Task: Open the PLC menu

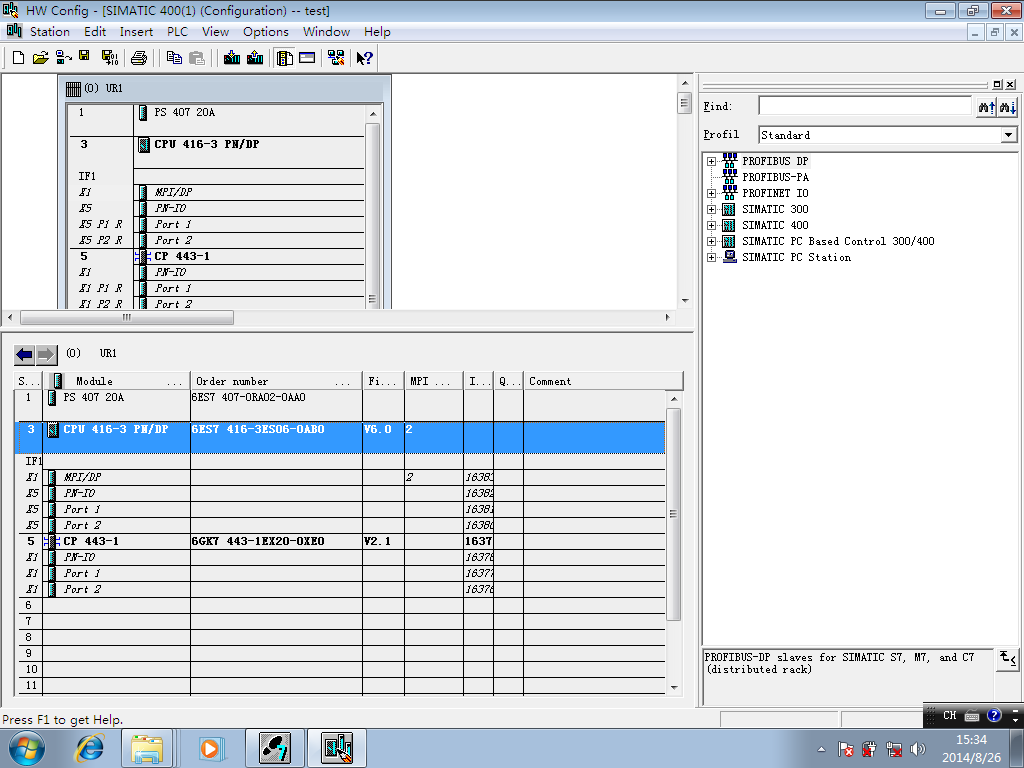Action: (177, 32)
